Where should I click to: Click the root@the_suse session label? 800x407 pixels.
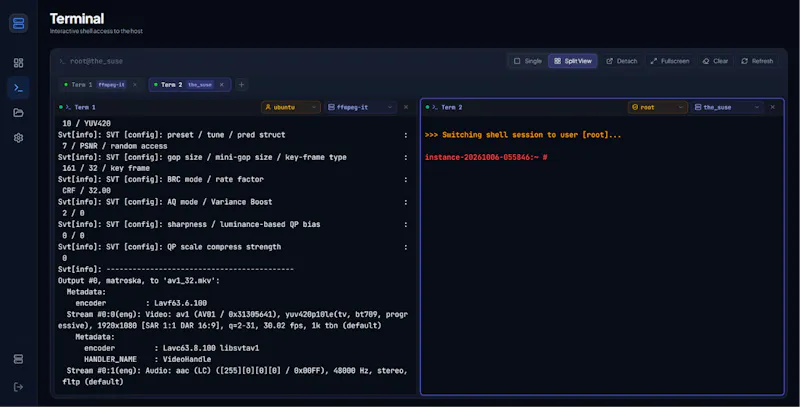pyautogui.click(x=96, y=61)
